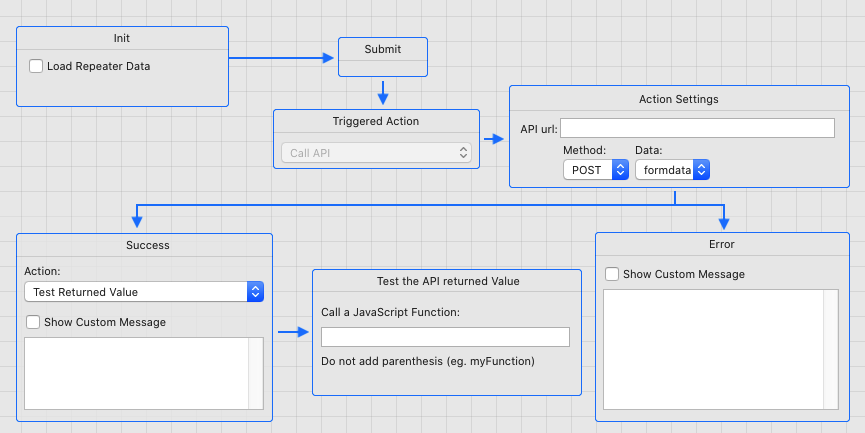Click the Success message text area scrollbar

pyautogui.click(x=256, y=373)
